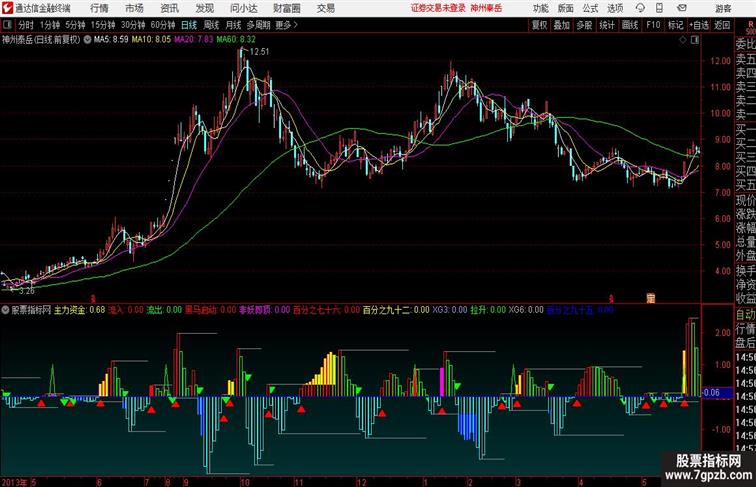Click the diamond icon above the chart
756x487 pixels.
pyautogui.click(x=683, y=40)
